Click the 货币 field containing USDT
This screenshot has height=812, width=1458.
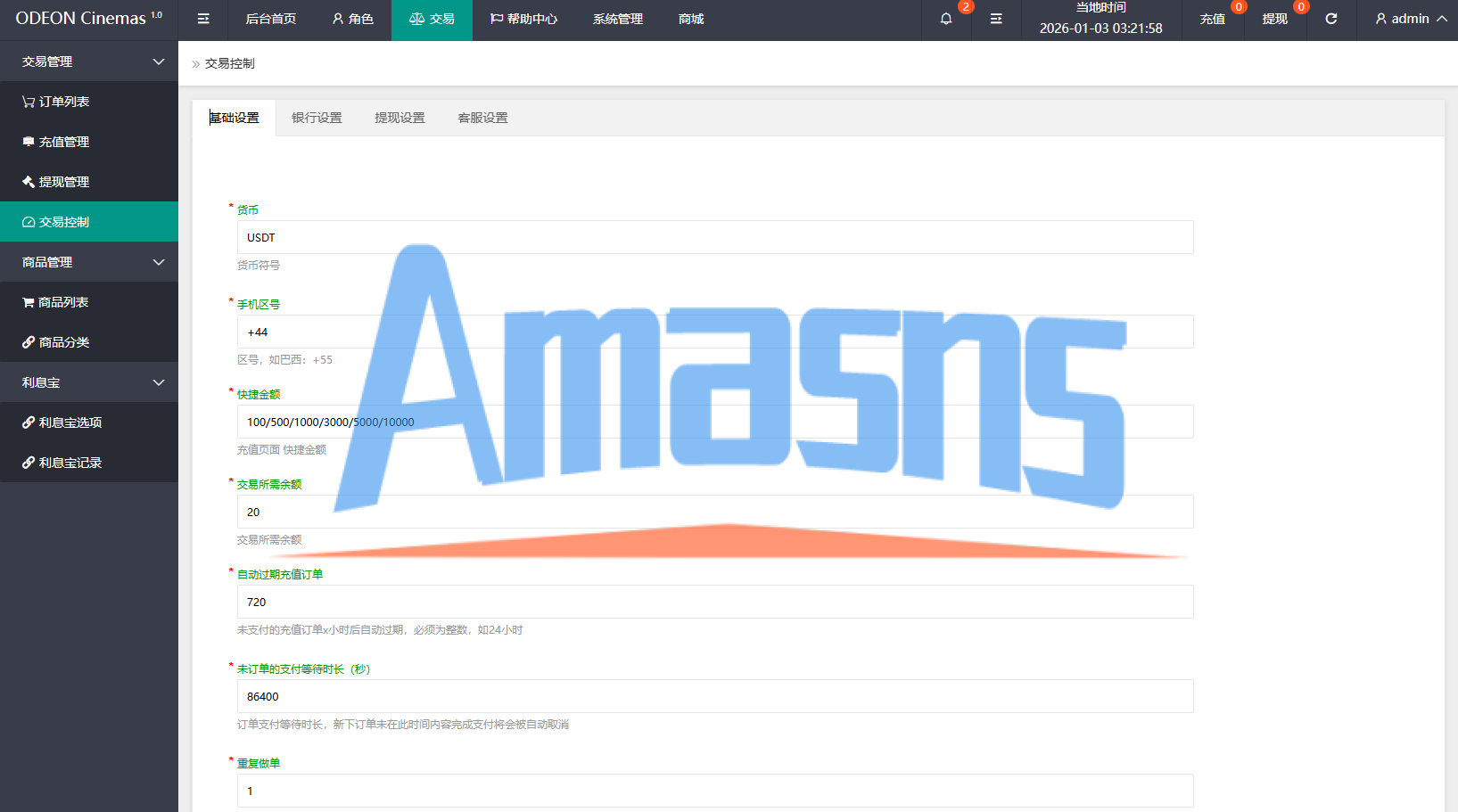coord(715,237)
